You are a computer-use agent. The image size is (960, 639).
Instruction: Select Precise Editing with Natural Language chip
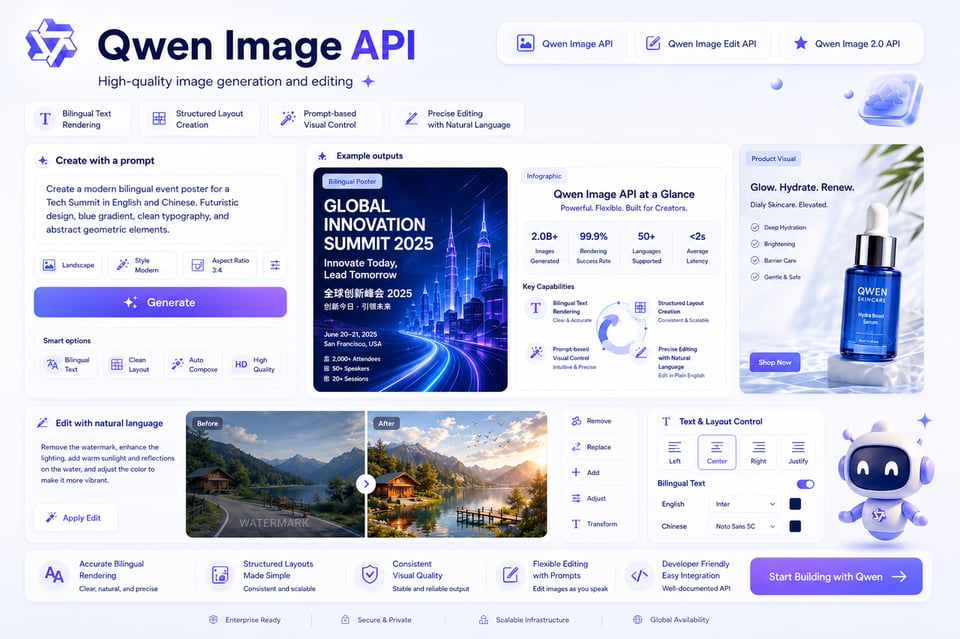coord(457,119)
